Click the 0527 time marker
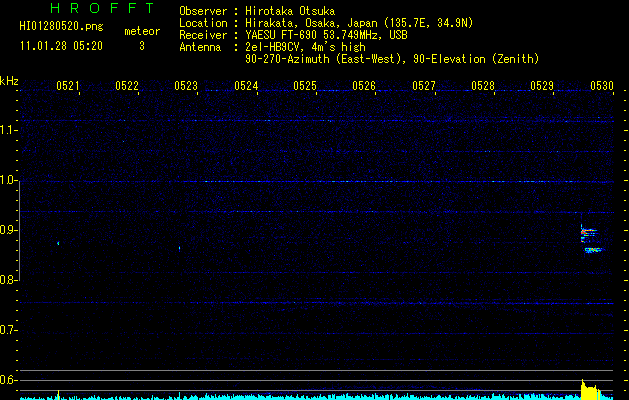Screen dimensions: 629x400 pos(424,86)
